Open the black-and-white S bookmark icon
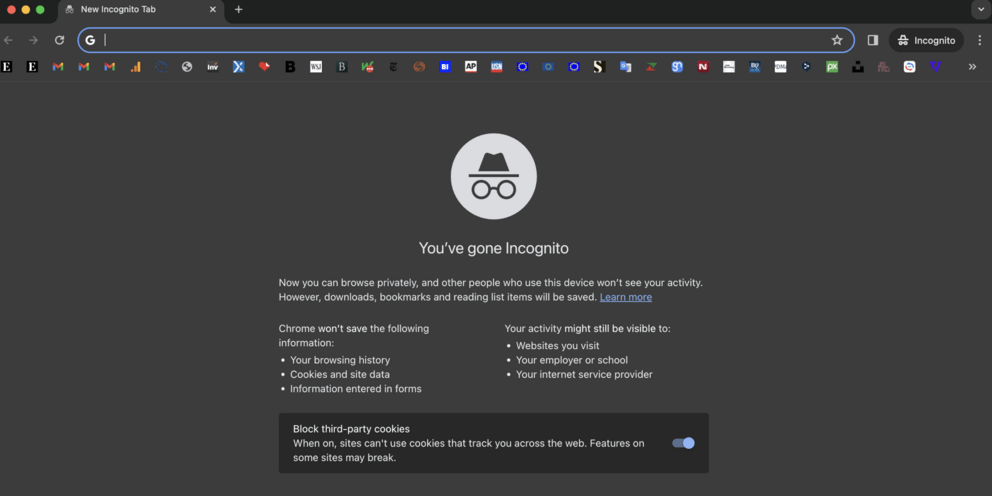The width and height of the screenshot is (992, 496). [x=600, y=66]
